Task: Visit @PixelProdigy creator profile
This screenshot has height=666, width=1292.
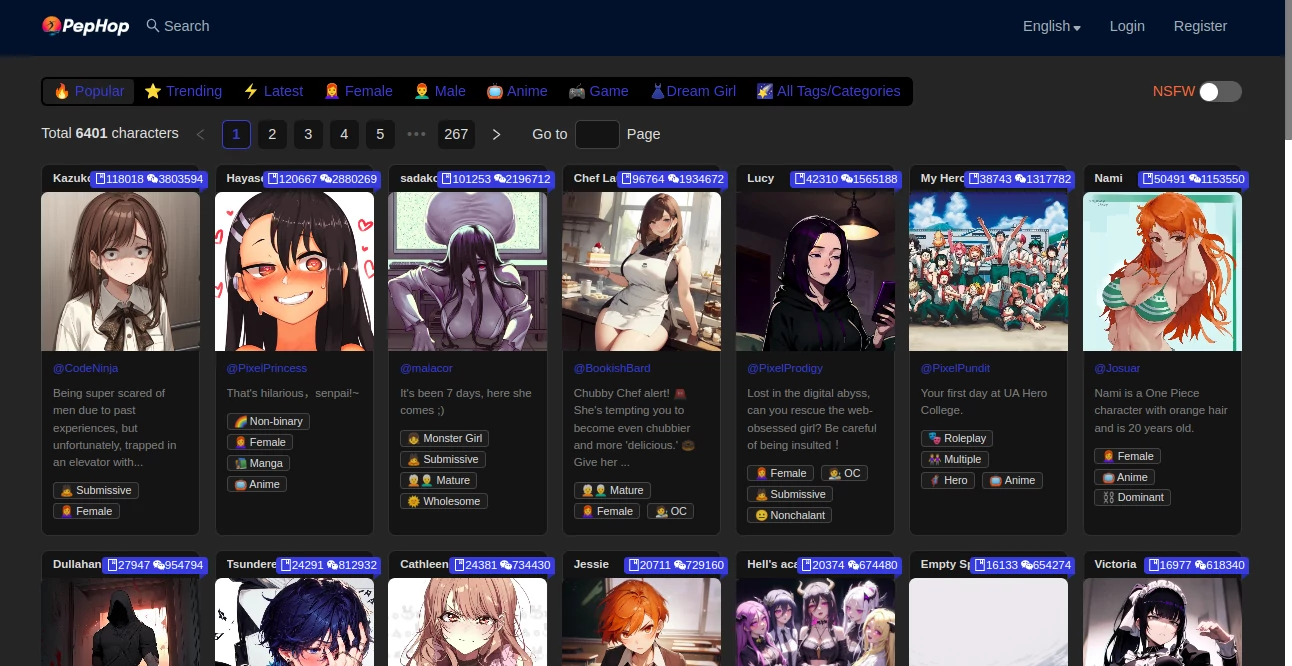Action: click(785, 368)
